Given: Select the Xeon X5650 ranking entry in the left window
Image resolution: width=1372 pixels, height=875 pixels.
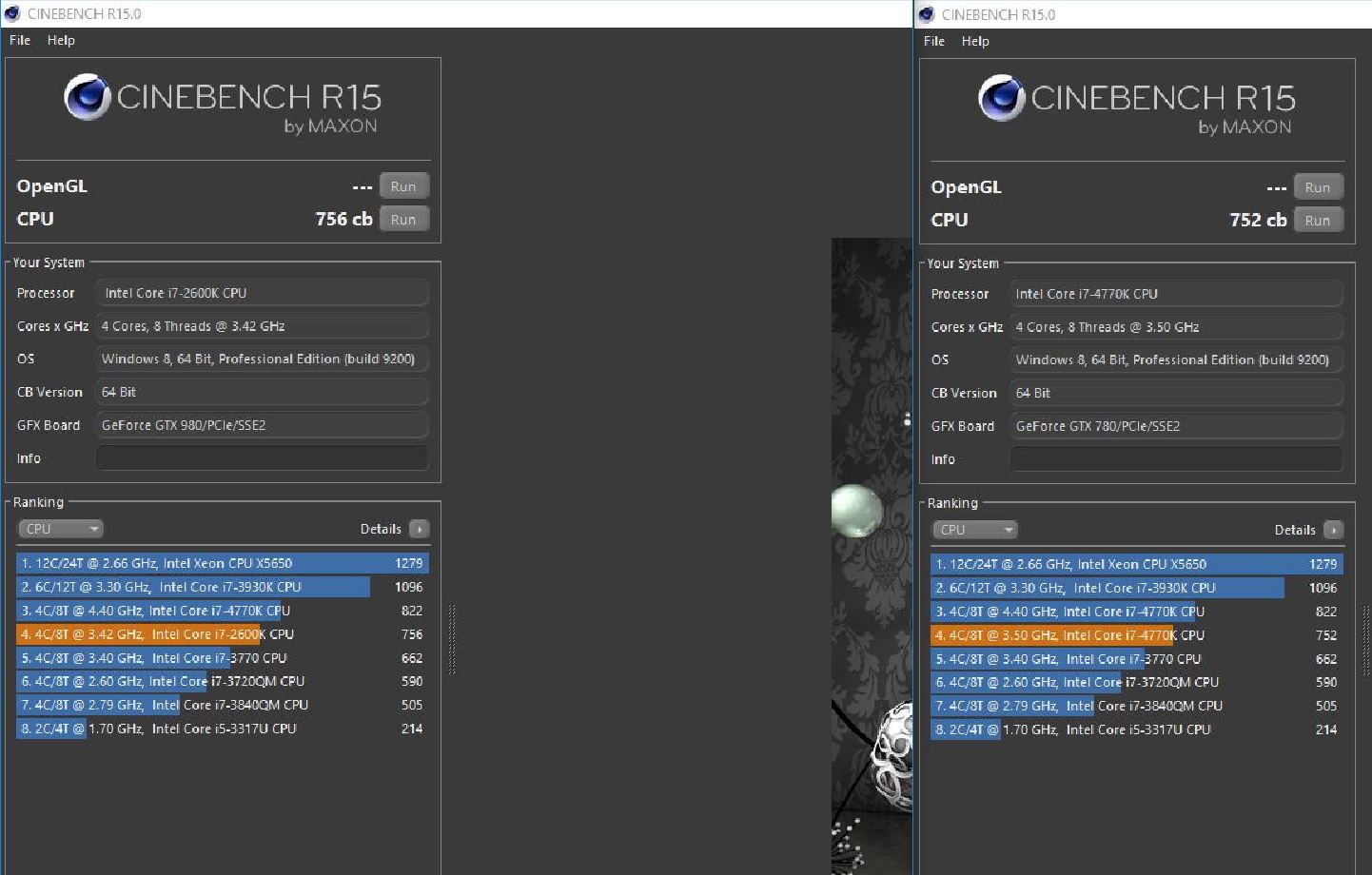Looking at the screenshot, I should pos(222,563).
